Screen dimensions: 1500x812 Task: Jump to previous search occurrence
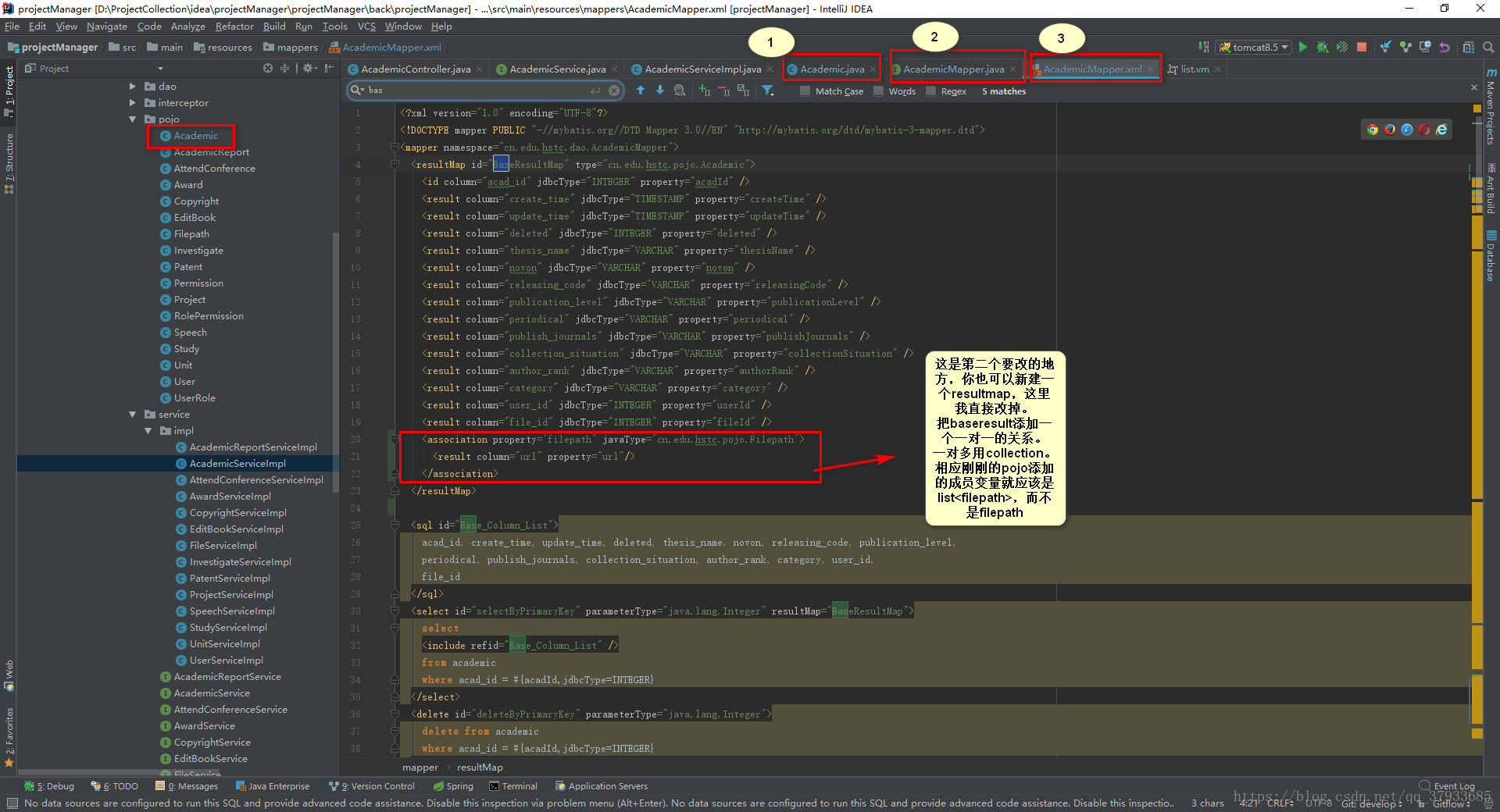641,91
